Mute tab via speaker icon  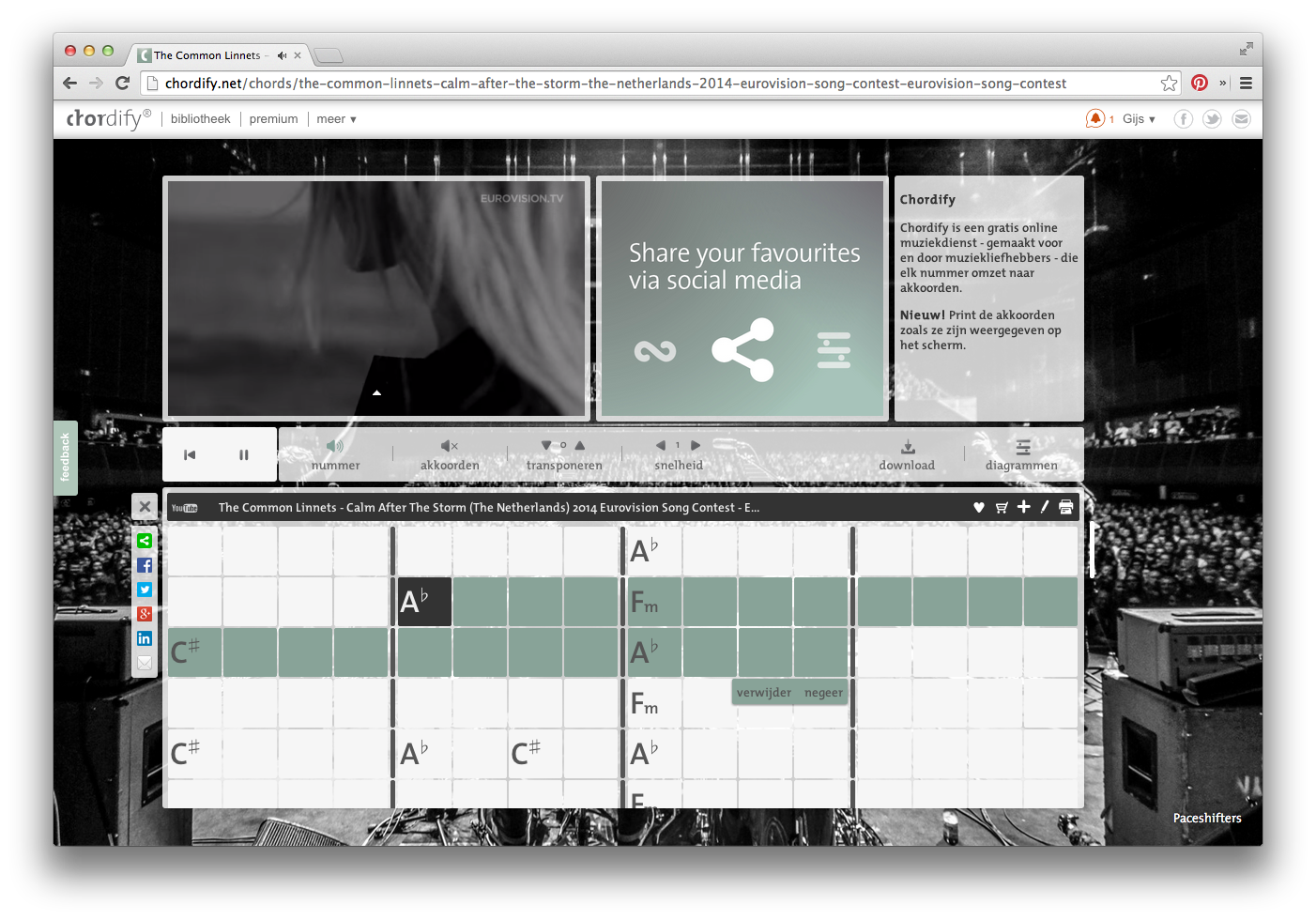point(282,55)
